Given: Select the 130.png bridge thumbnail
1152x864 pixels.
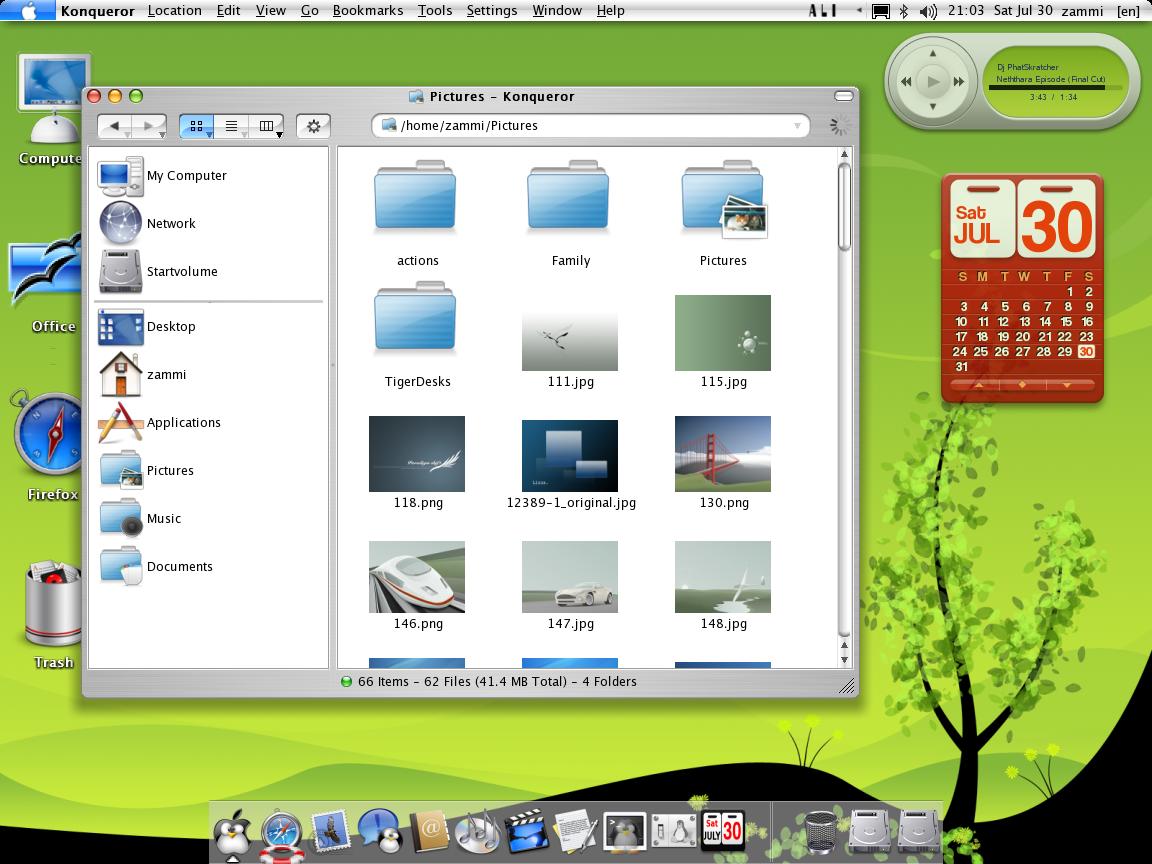Looking at the screenshot, I should pos(723,454).
